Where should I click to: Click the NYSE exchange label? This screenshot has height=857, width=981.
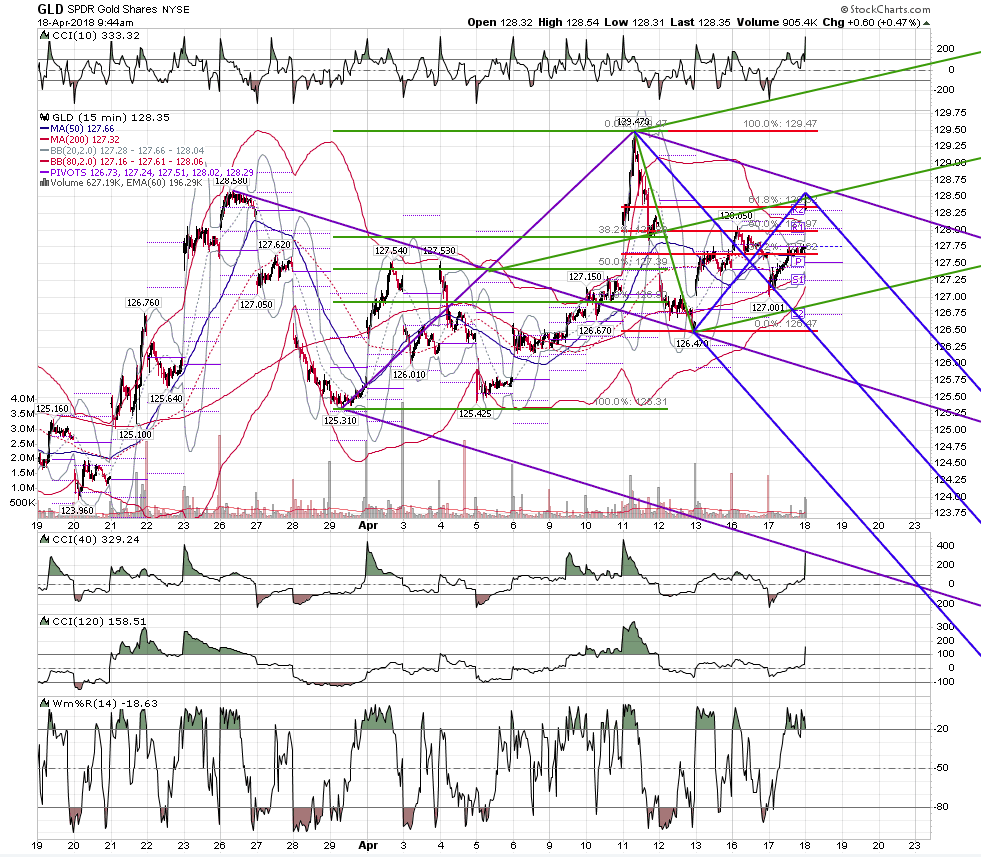pos(175,9)
